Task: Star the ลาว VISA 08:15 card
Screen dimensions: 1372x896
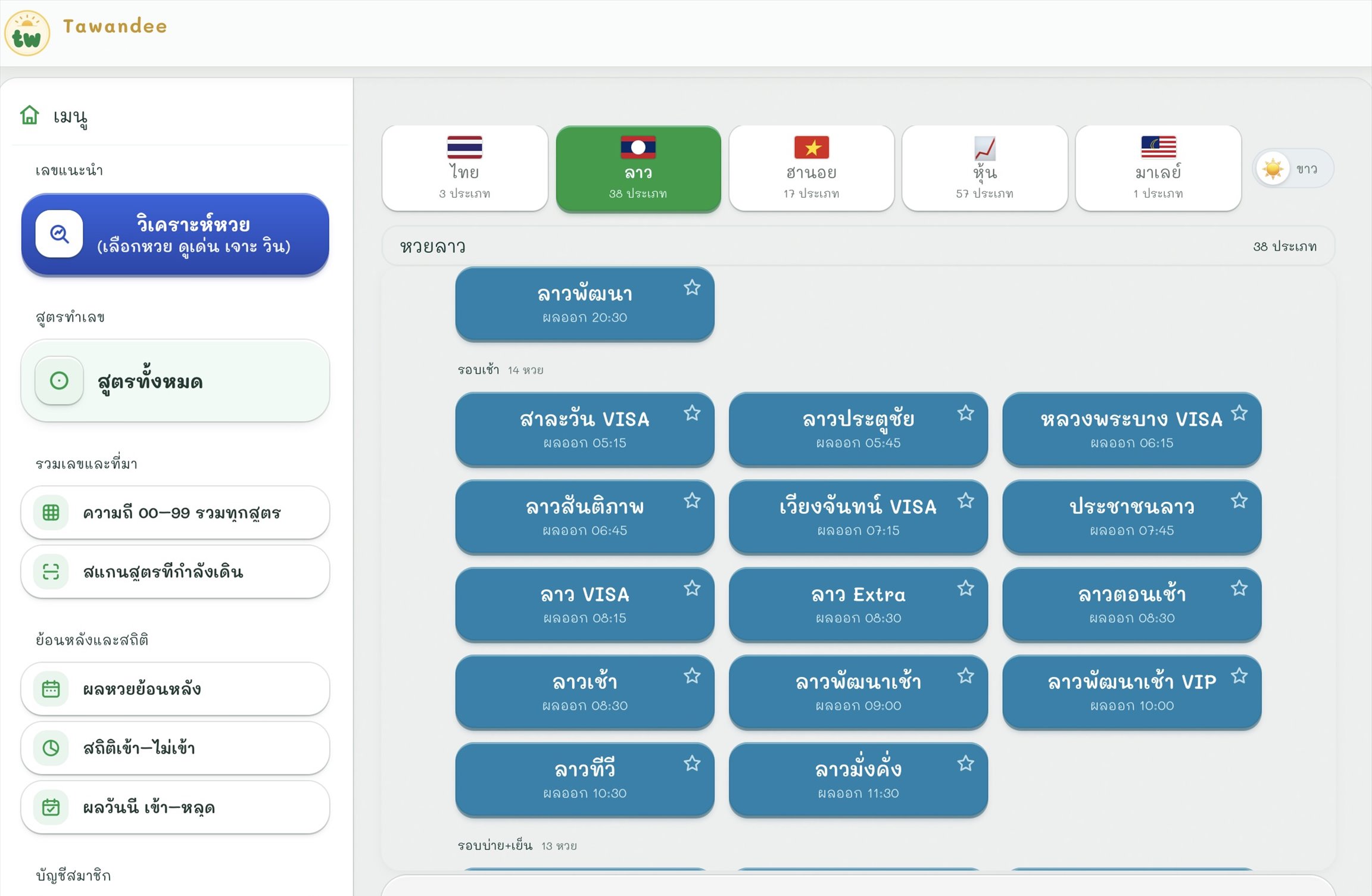Action: 692,588
